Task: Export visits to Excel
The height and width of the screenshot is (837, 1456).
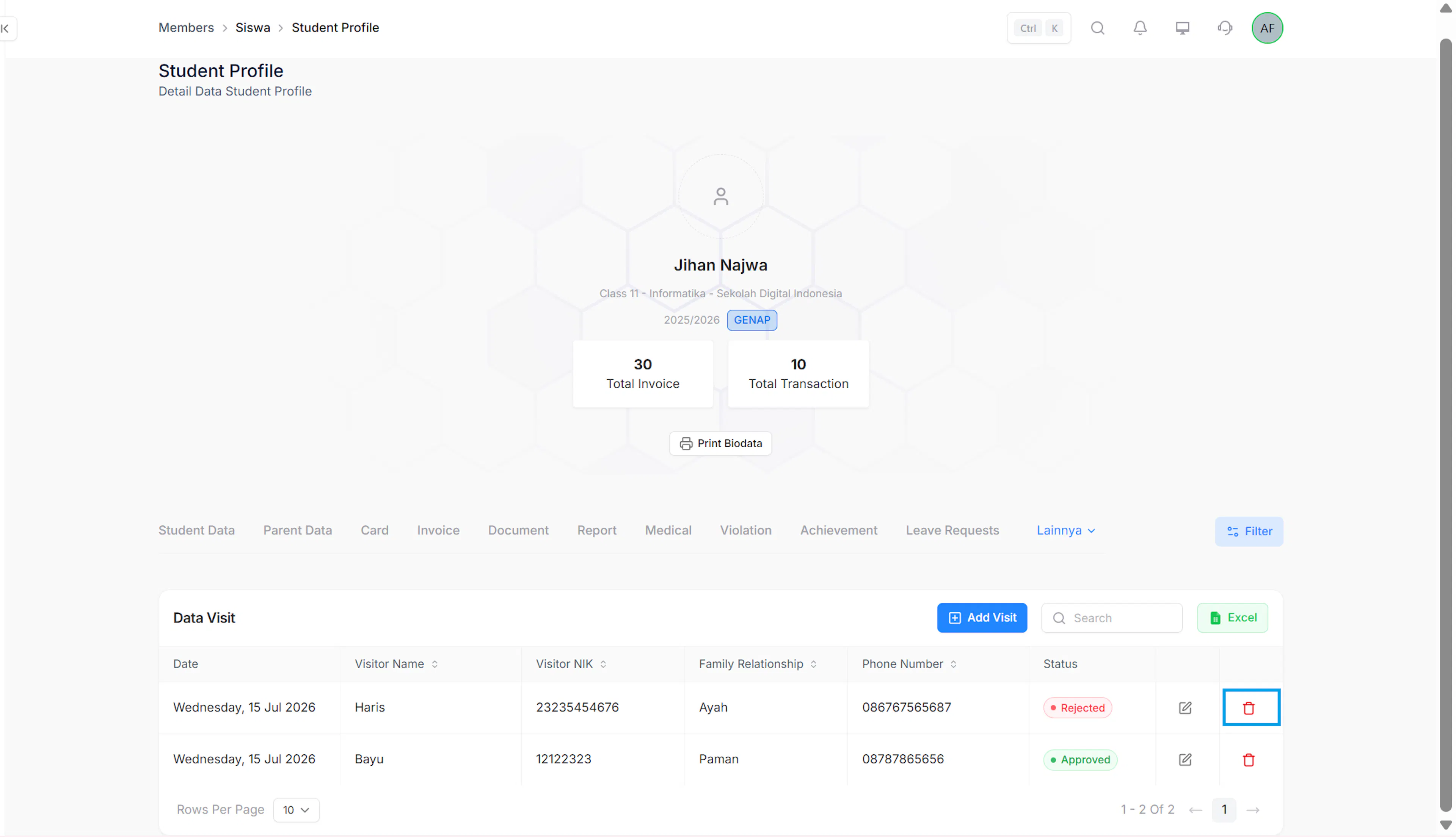Action: point(1232,618)
